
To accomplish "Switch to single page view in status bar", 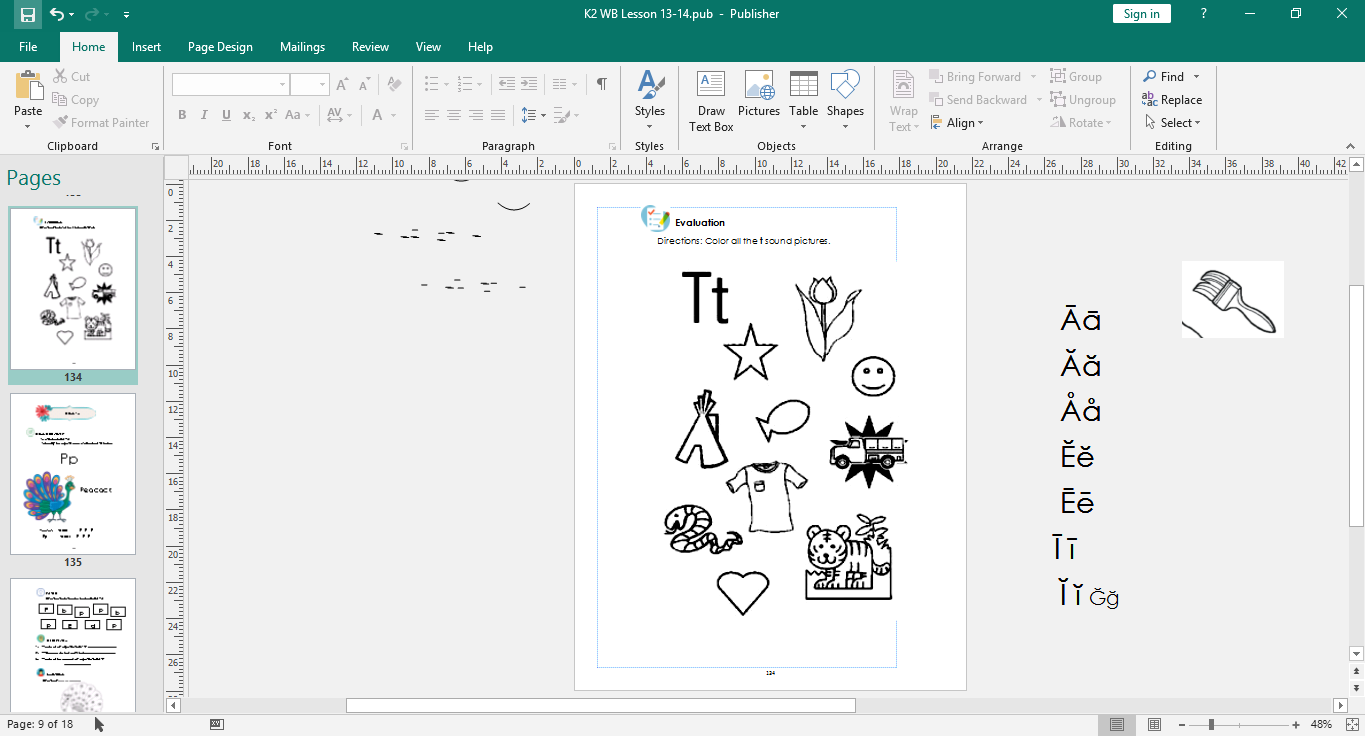I will 1117,725.
